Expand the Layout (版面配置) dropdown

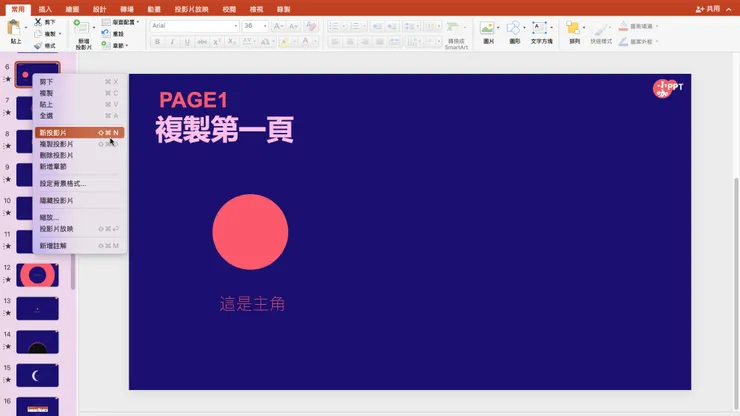(x=137, y=22)
